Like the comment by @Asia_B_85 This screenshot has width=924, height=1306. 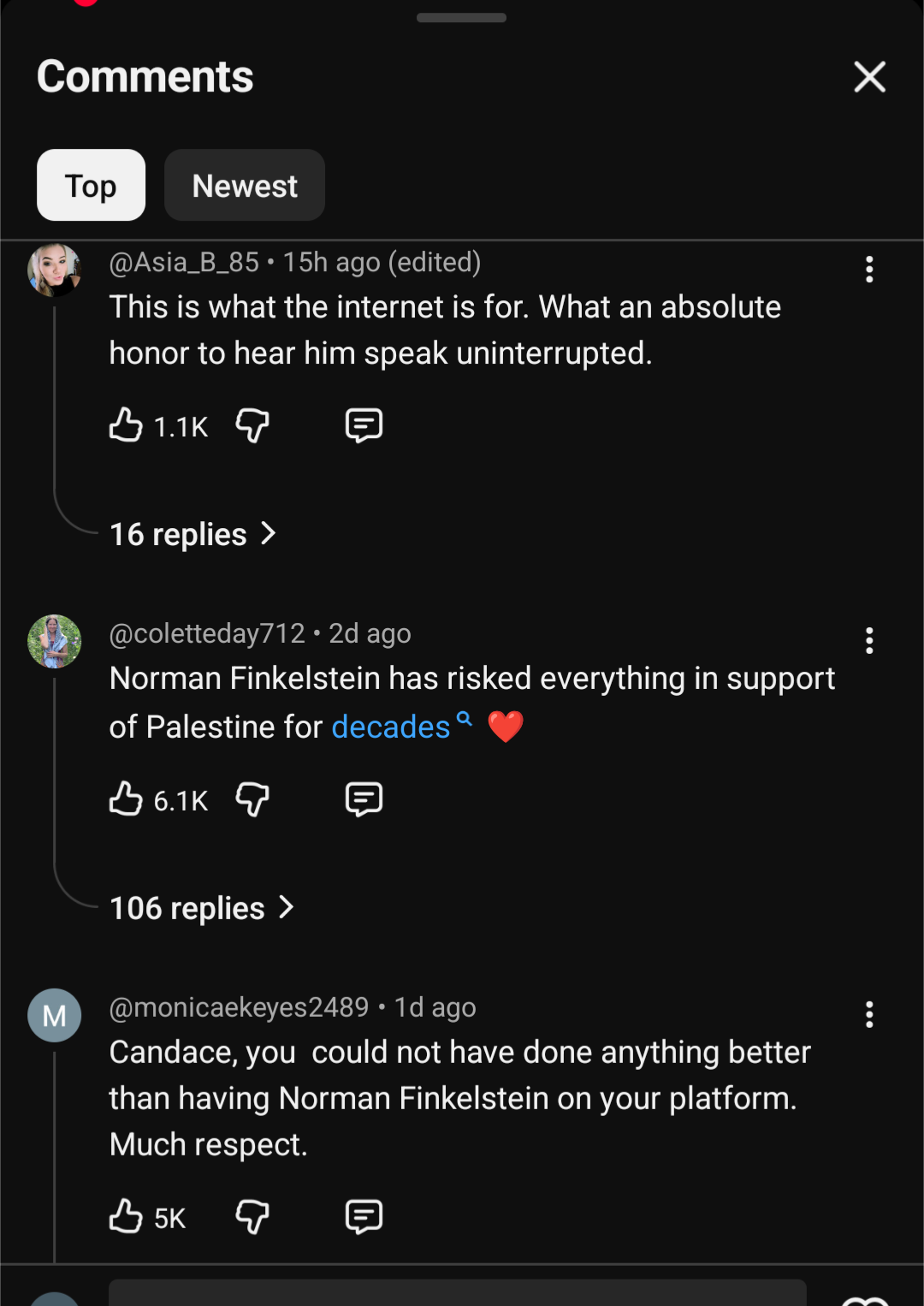click(126, 424)
